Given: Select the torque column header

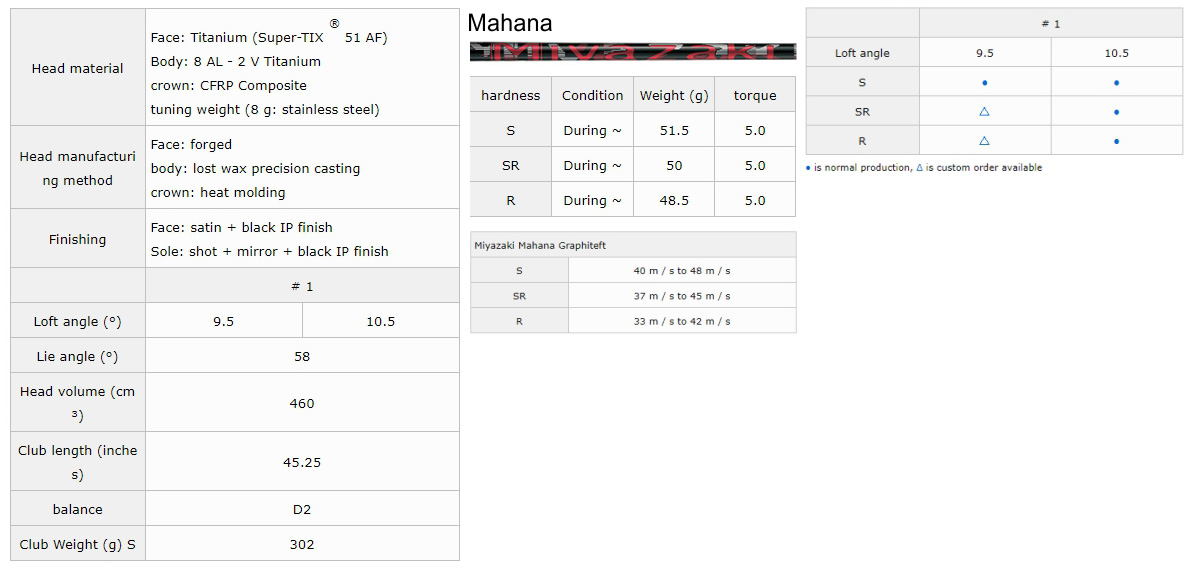Looking at the screenshot, I should click(755, 96).
